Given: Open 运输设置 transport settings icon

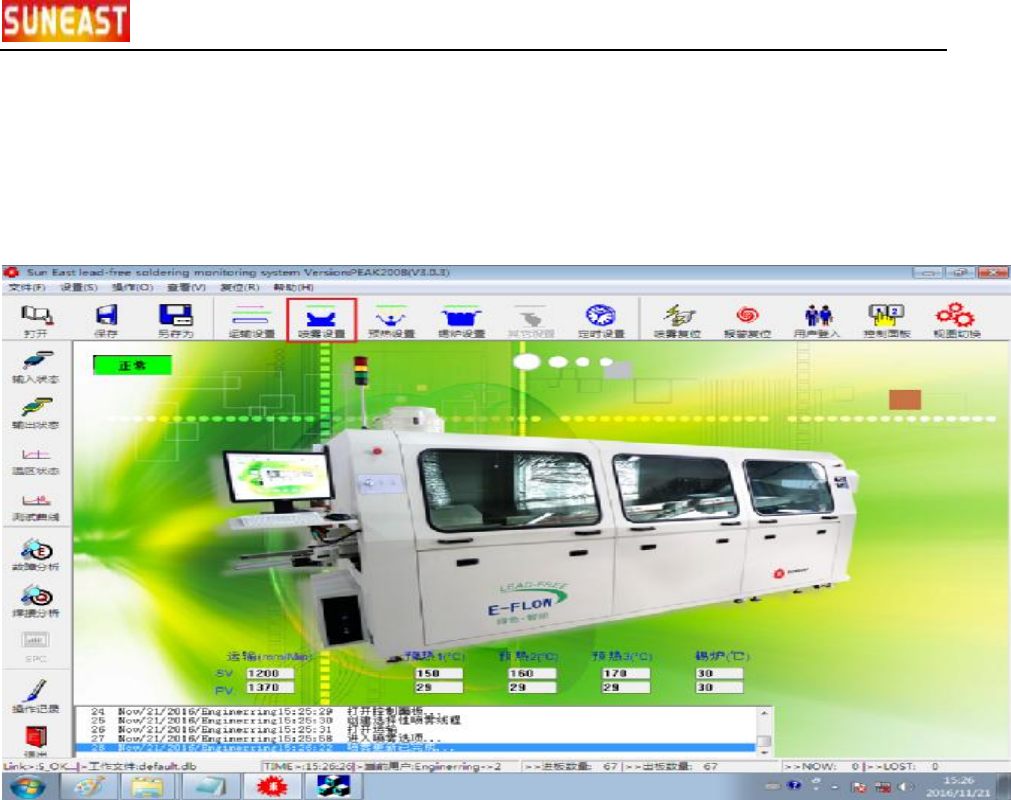Looking at the screenshot, I should [x=251, y=320].
